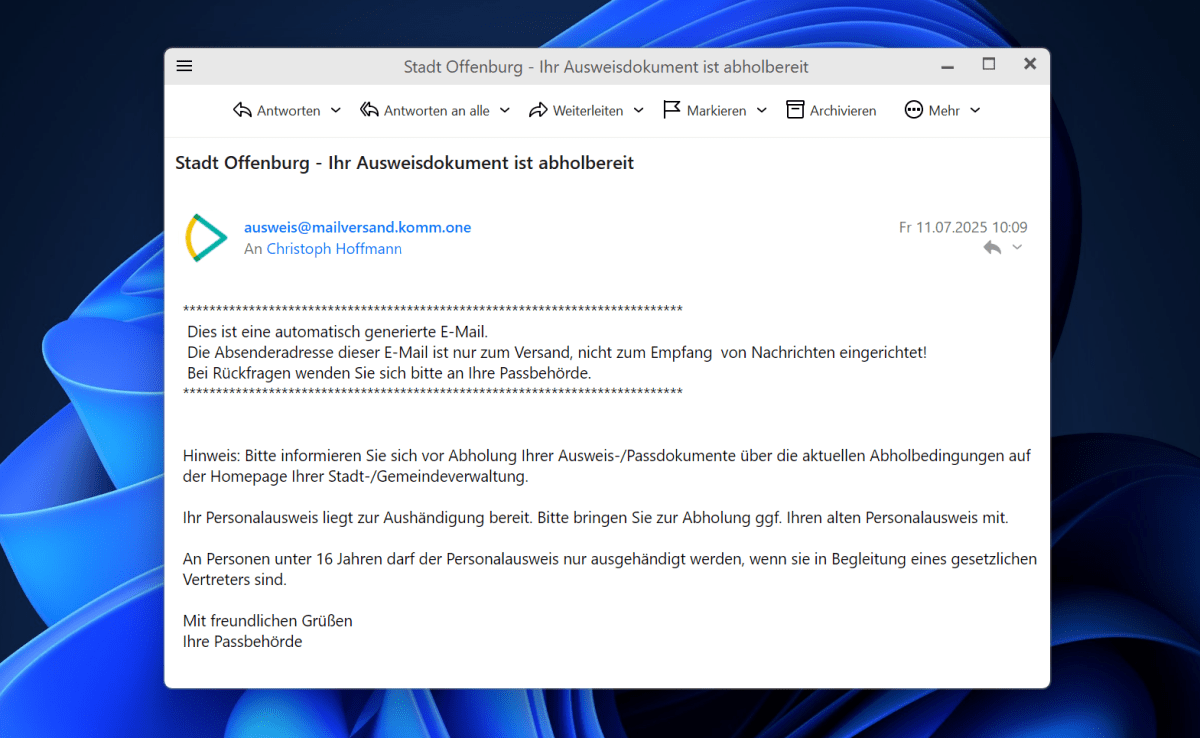Screen dimensions: 1200x738
Task: Archive the message via Archivieren icon
Action: point(795,110)
